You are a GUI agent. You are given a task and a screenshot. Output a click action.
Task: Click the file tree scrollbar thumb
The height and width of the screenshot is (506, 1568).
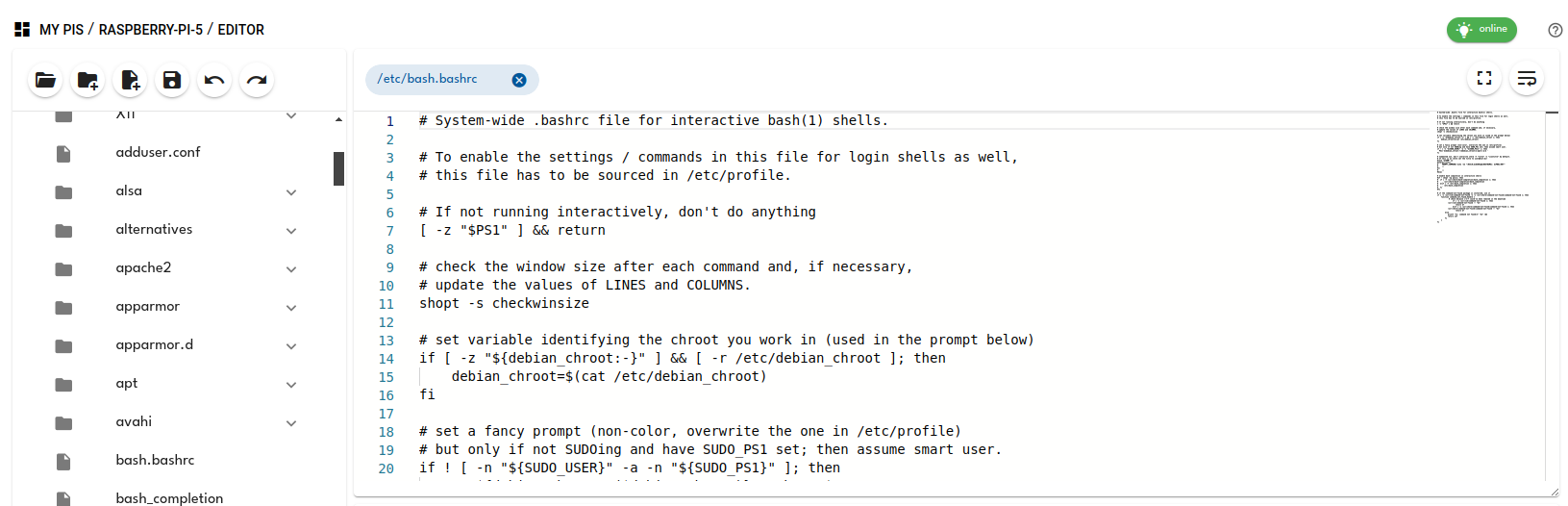tap(338, 168)
